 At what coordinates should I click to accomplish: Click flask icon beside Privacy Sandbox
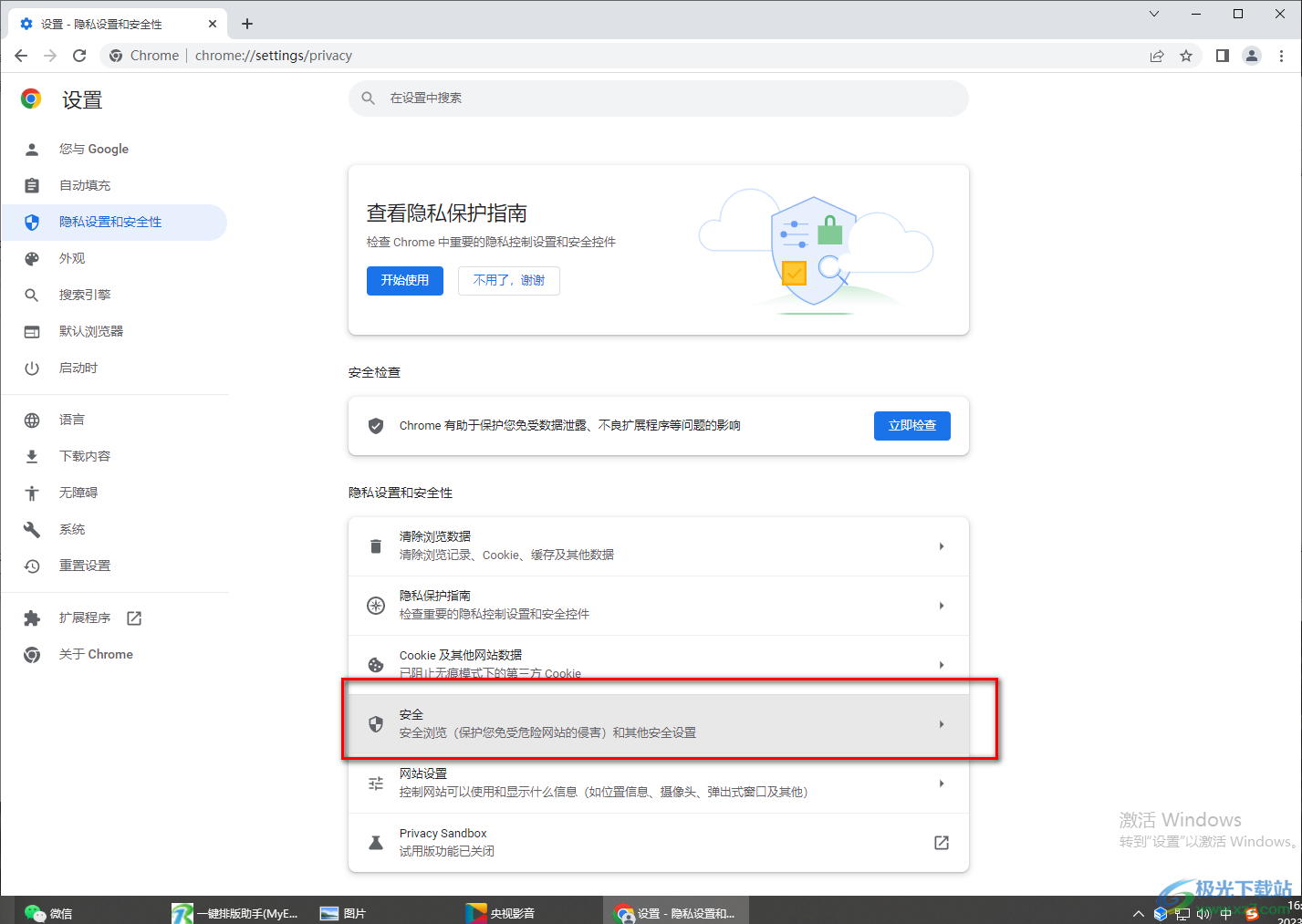[x=376, y=843]
